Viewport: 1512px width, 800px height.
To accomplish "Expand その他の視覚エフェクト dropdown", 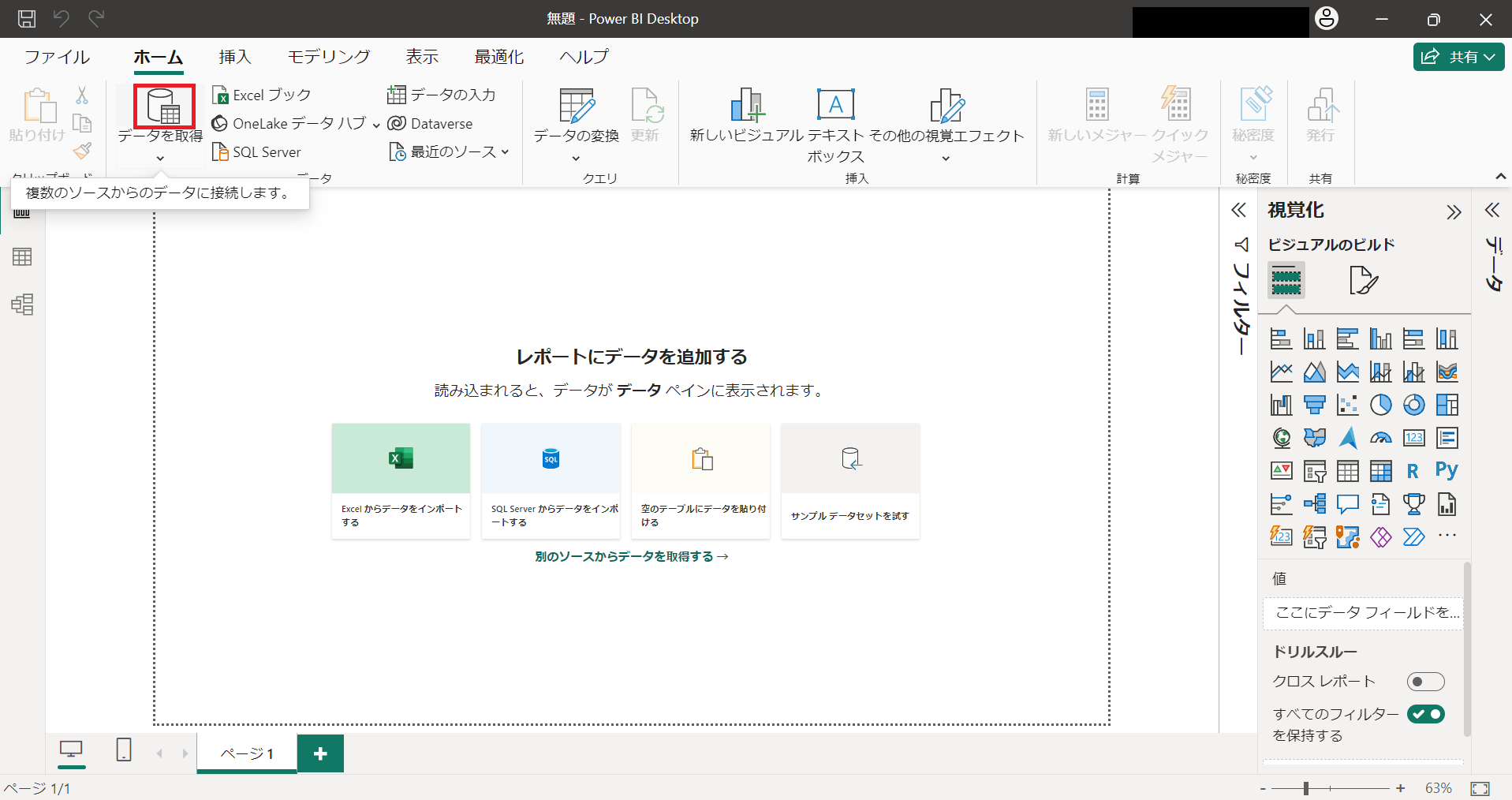I will coord(946,159).
